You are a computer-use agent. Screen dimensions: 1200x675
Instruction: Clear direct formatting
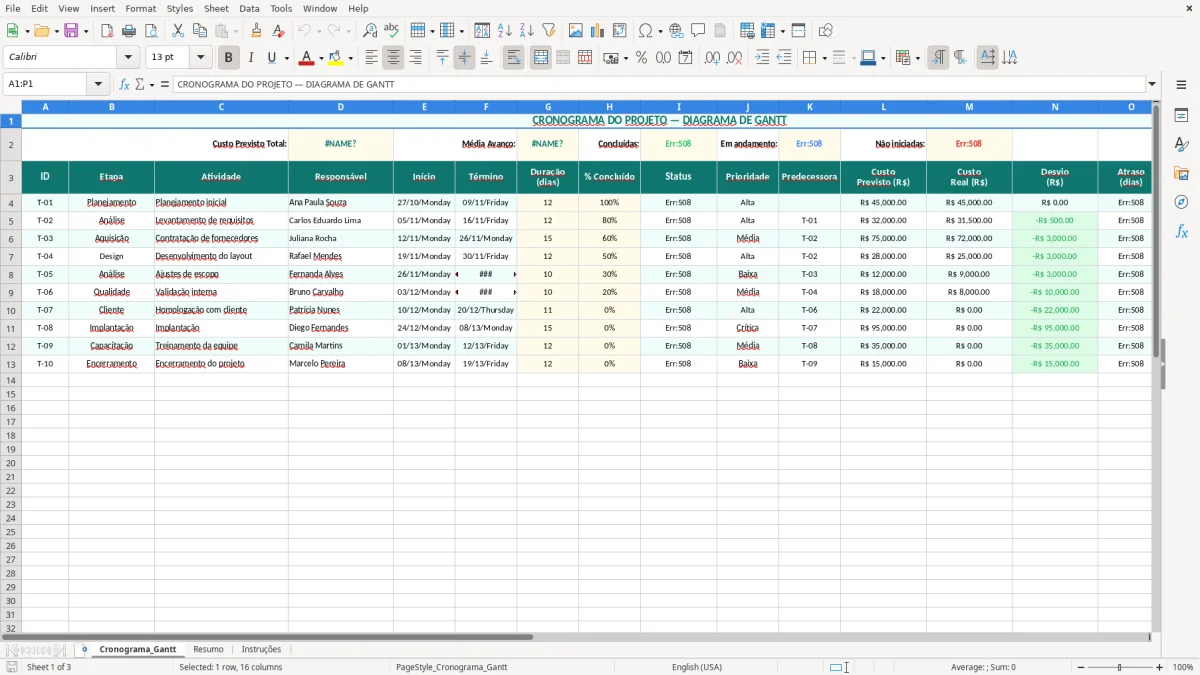(x=278, y=31)
